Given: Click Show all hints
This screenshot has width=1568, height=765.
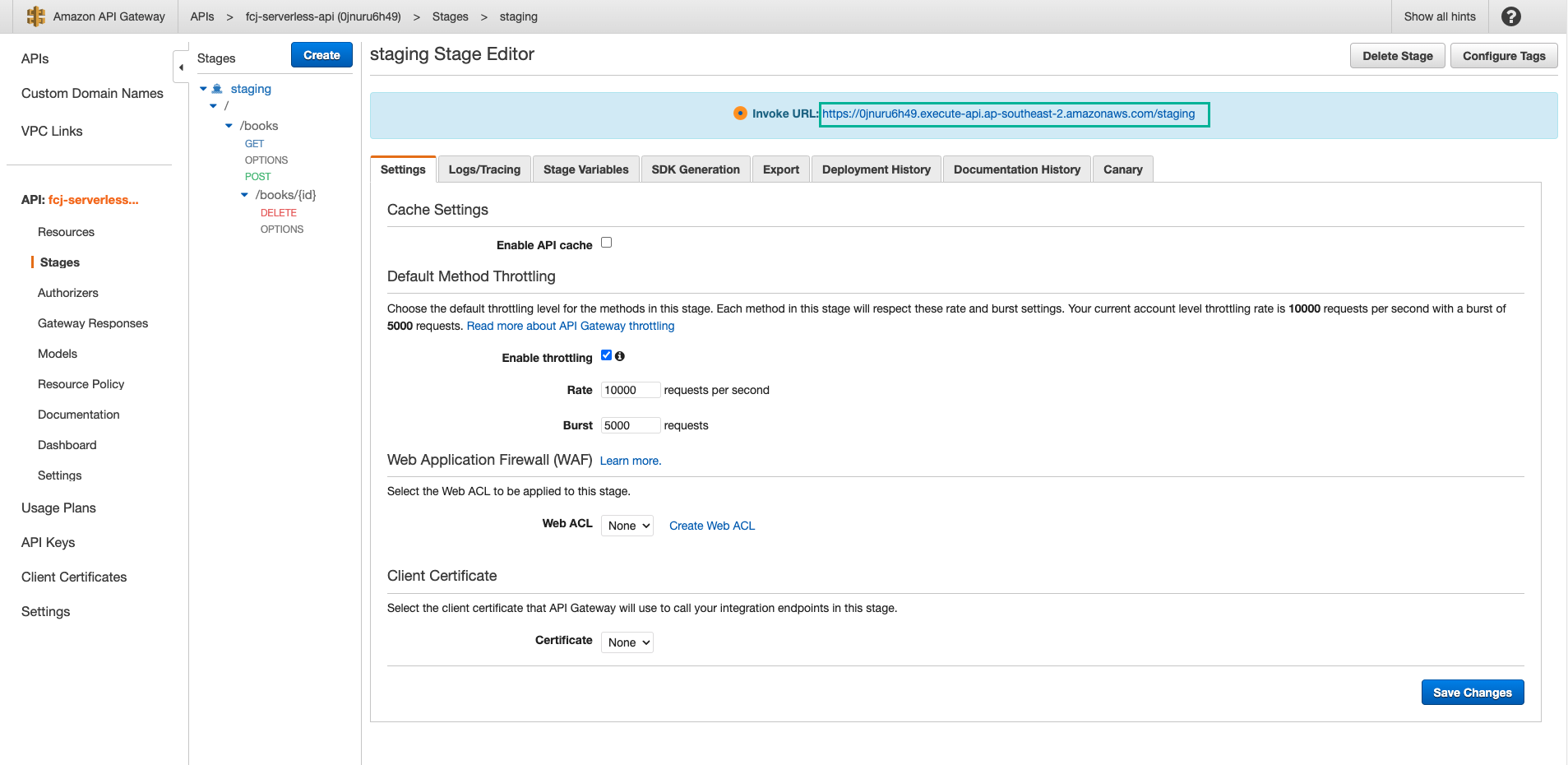Looking at the screenshot, I should click(1440, 16).
